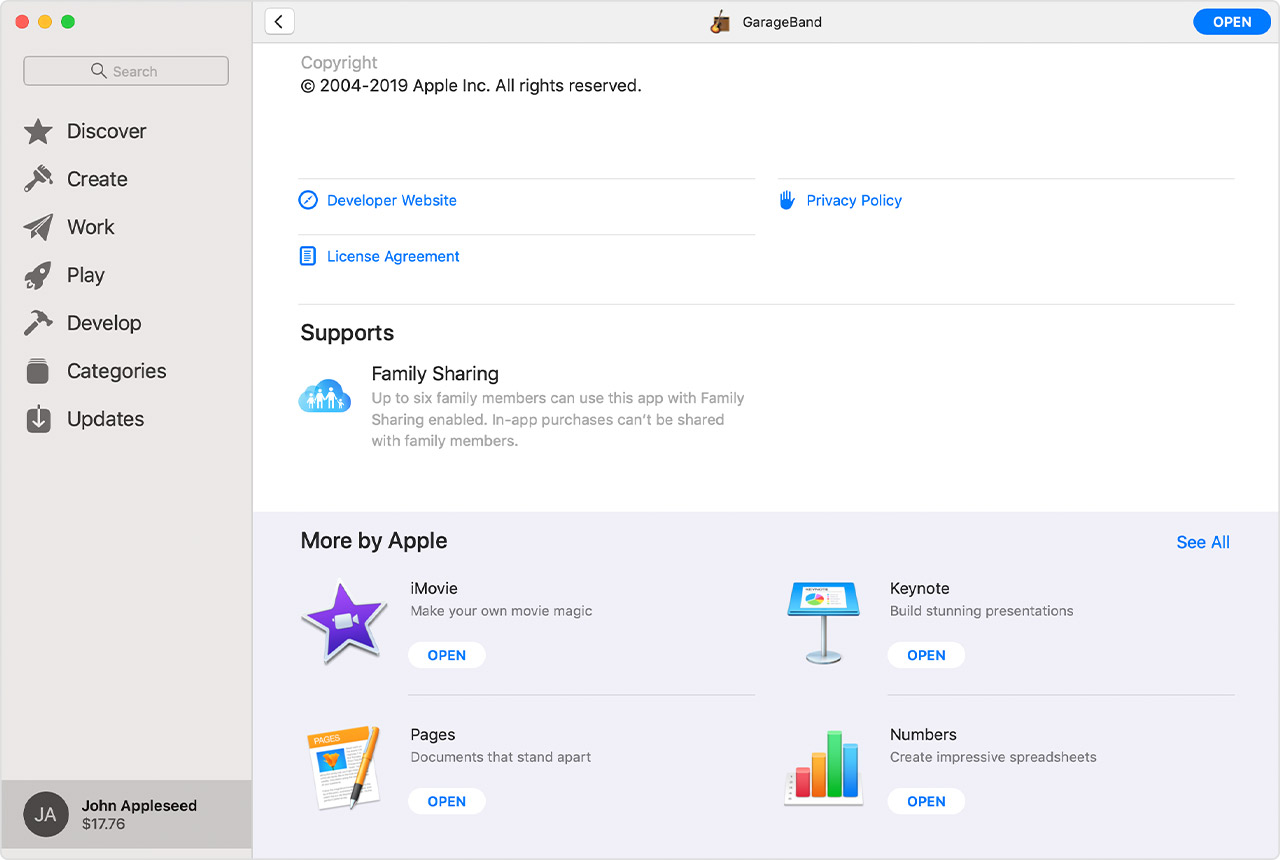Click the $17.76 account balance
The image size is (1280, 860).
tap(103, 824)
